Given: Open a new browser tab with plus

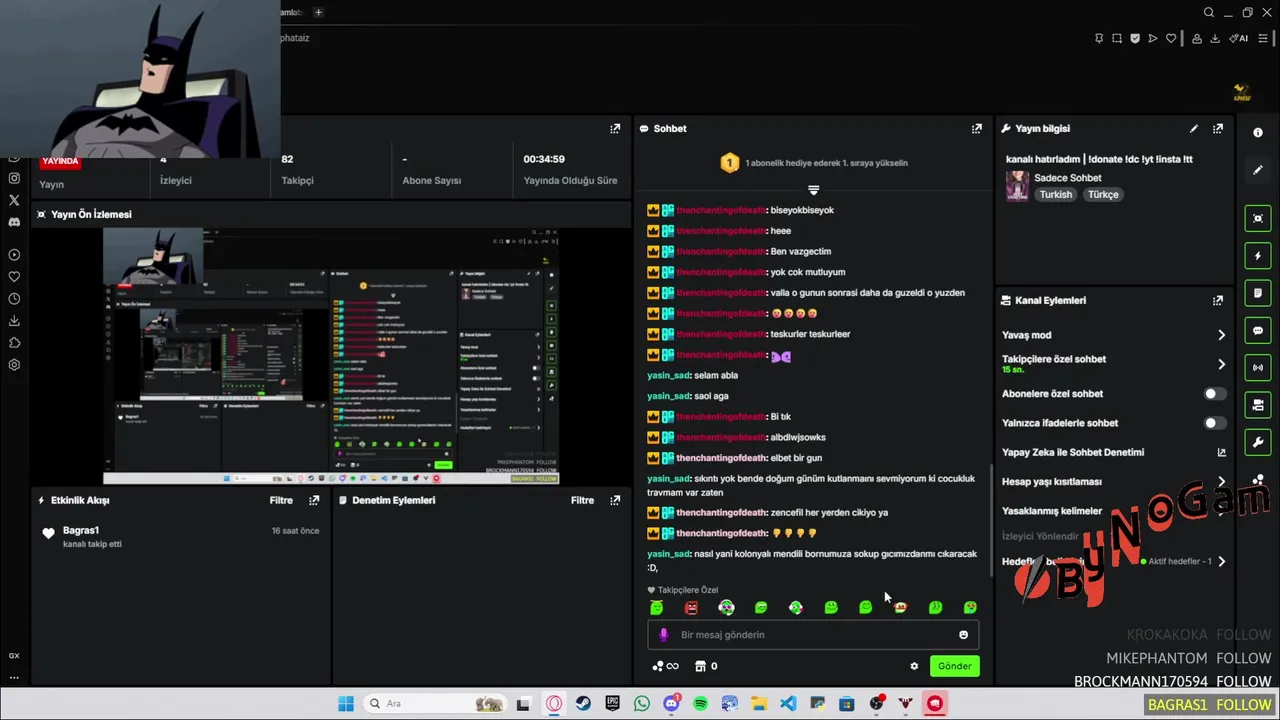Looking at the screenshot, I should 318,12.
